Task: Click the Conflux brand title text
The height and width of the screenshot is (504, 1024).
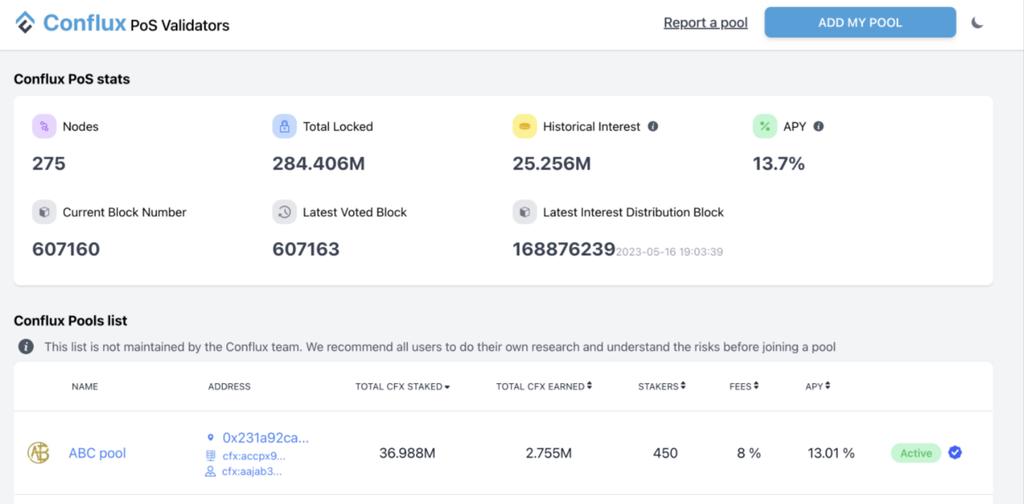Action: pyautogui.click(x=84, y=23)
